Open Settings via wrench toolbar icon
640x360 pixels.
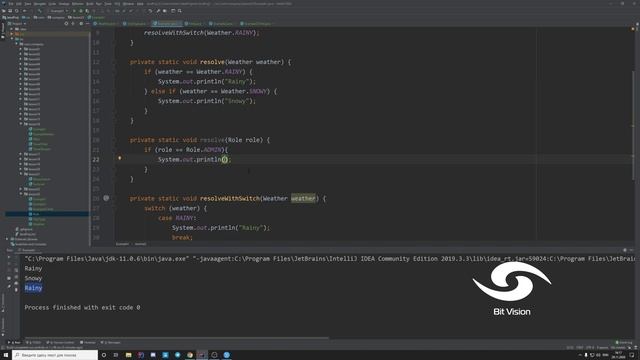pyautogui.click(x=158, y=11)
